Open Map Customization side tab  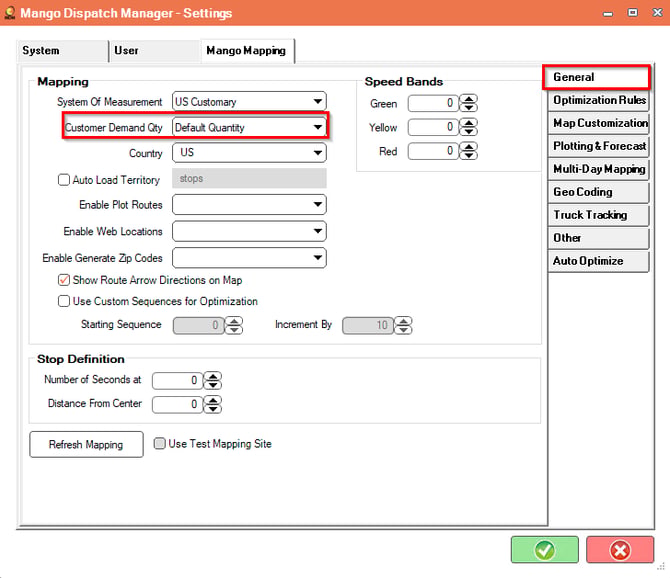tap(598, 123)
